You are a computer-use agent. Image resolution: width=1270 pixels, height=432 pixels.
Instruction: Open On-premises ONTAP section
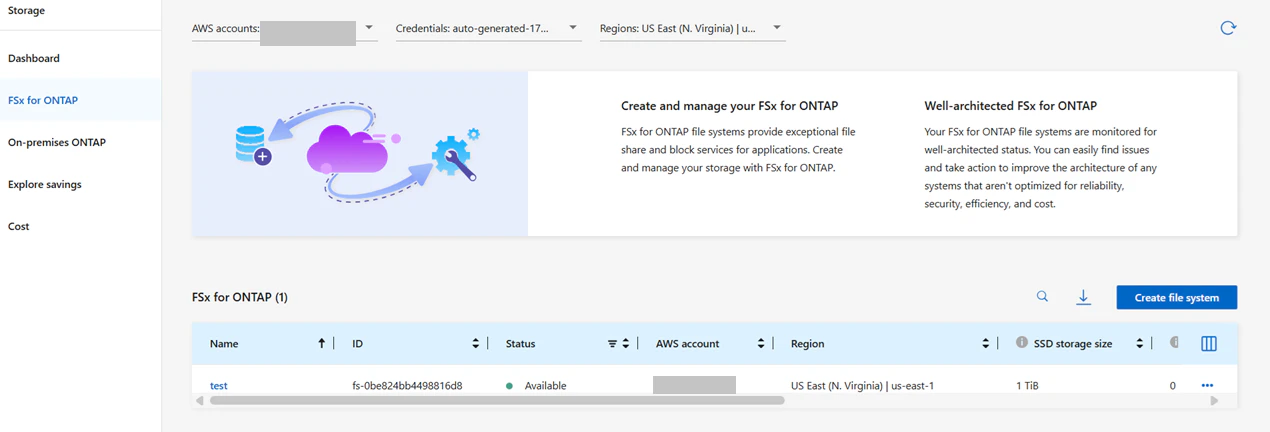[x=57, y=142]
